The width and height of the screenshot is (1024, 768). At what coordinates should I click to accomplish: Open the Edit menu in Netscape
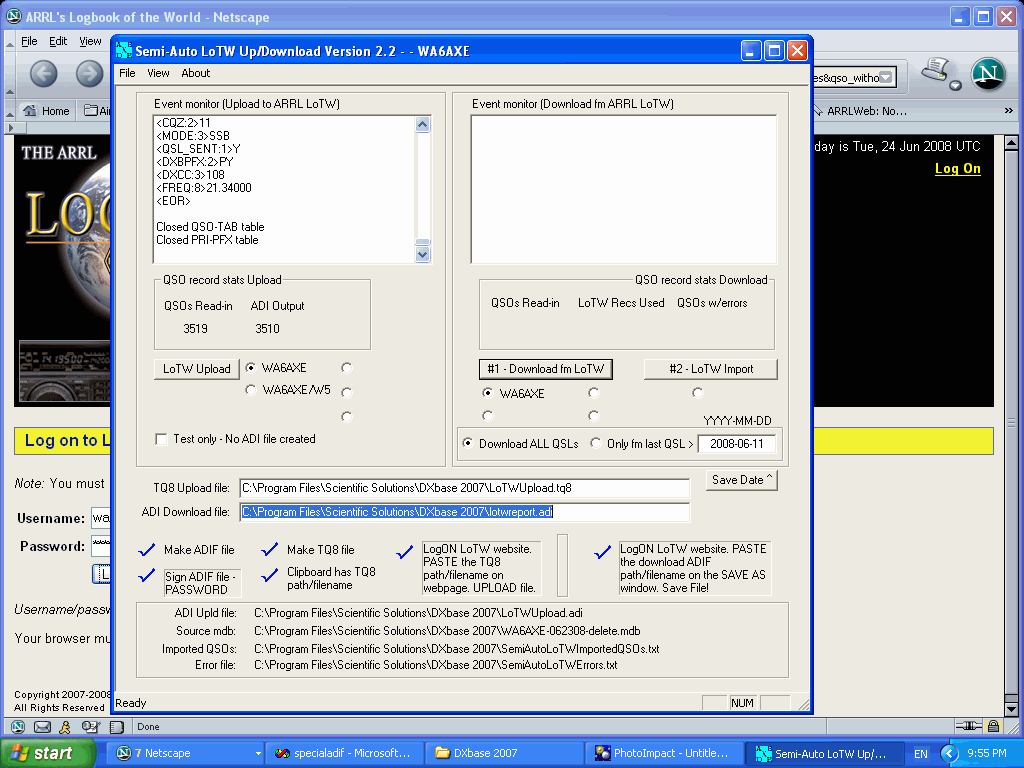[x=58, y=41]
